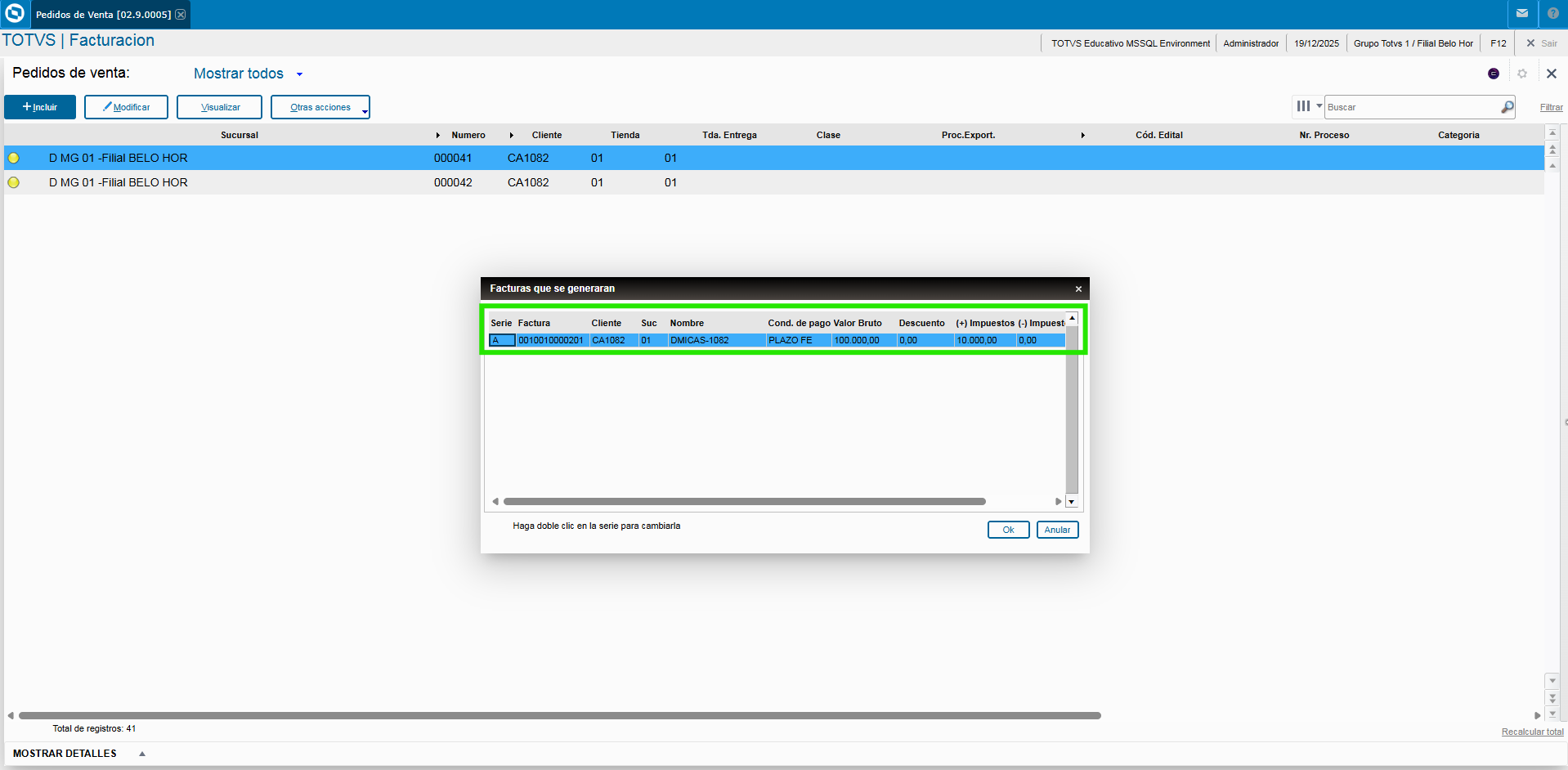Click the Tienda column header

click(x=625, y=135)
